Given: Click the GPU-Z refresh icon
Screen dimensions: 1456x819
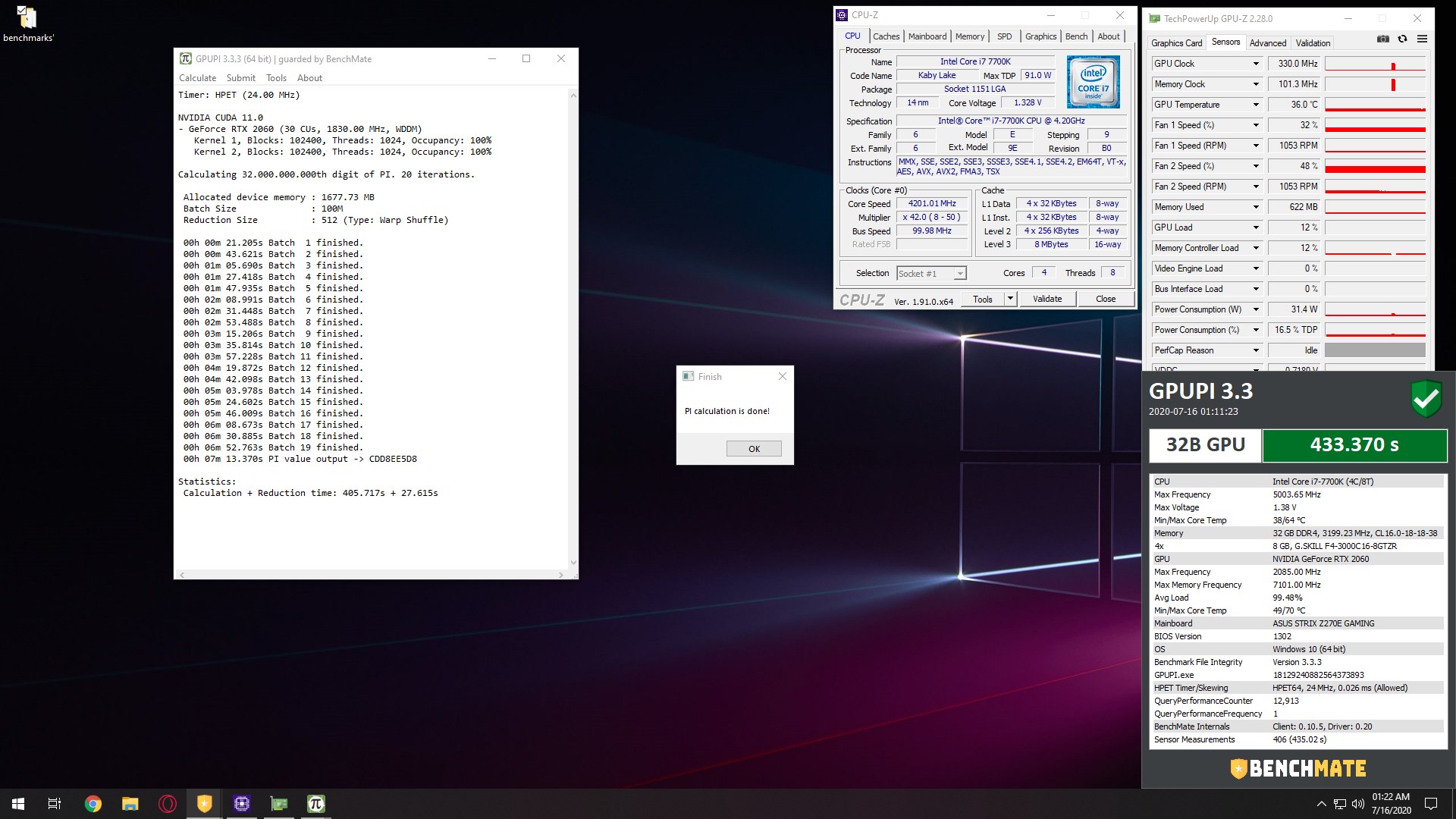Looking at the screenshot, I should tap(1402, 39).
